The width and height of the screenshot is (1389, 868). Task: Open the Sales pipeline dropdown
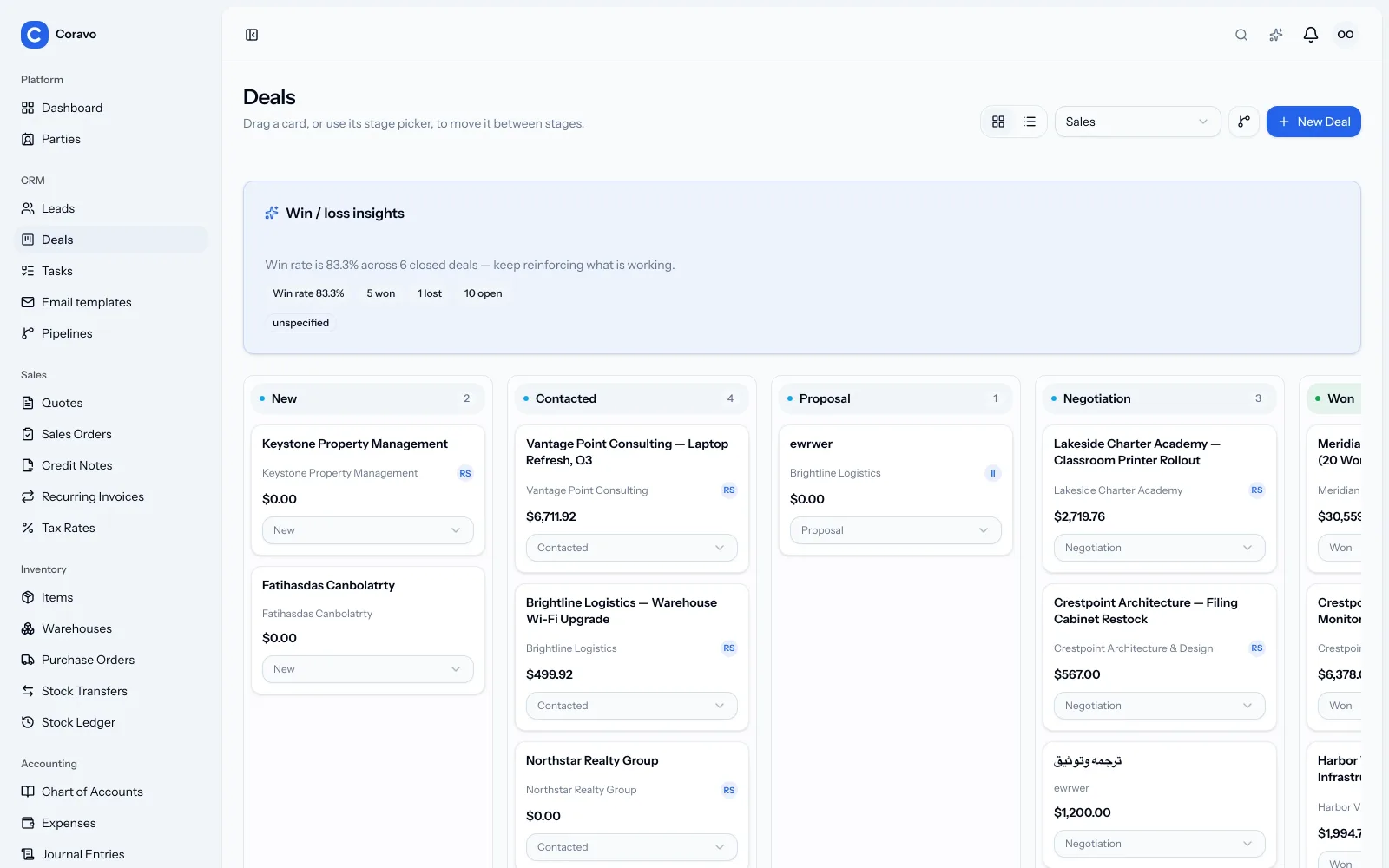1137,122
